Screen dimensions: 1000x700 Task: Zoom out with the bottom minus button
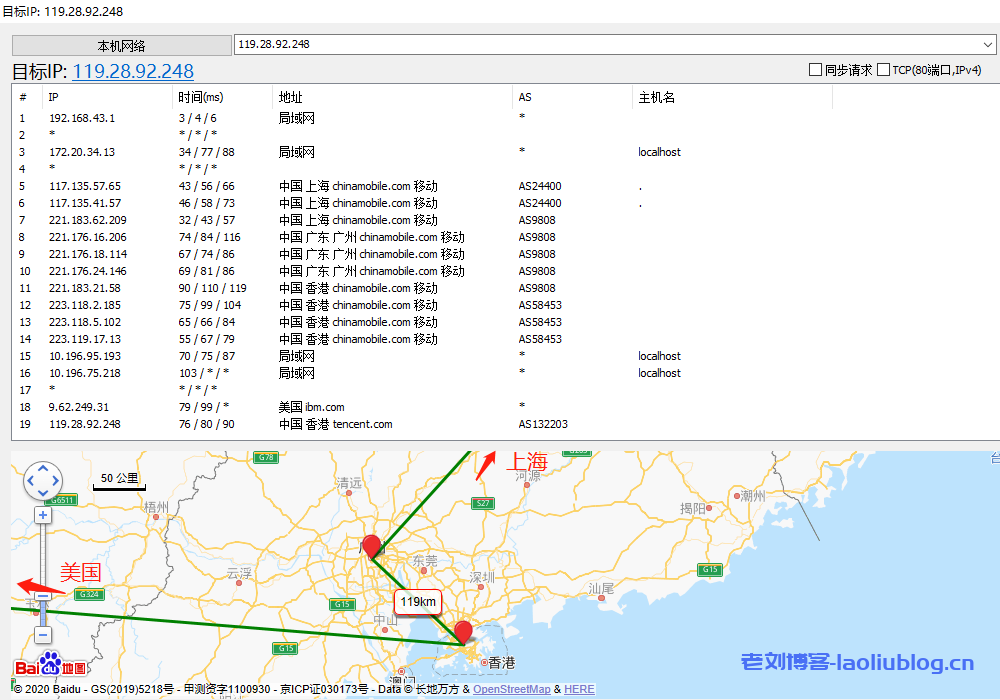click(x=43, y=635)
